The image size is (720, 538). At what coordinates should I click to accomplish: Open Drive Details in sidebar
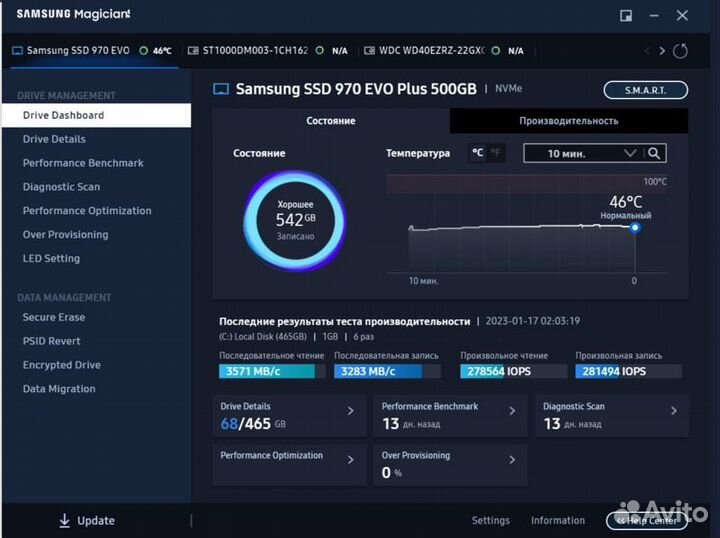click(54, 139)
